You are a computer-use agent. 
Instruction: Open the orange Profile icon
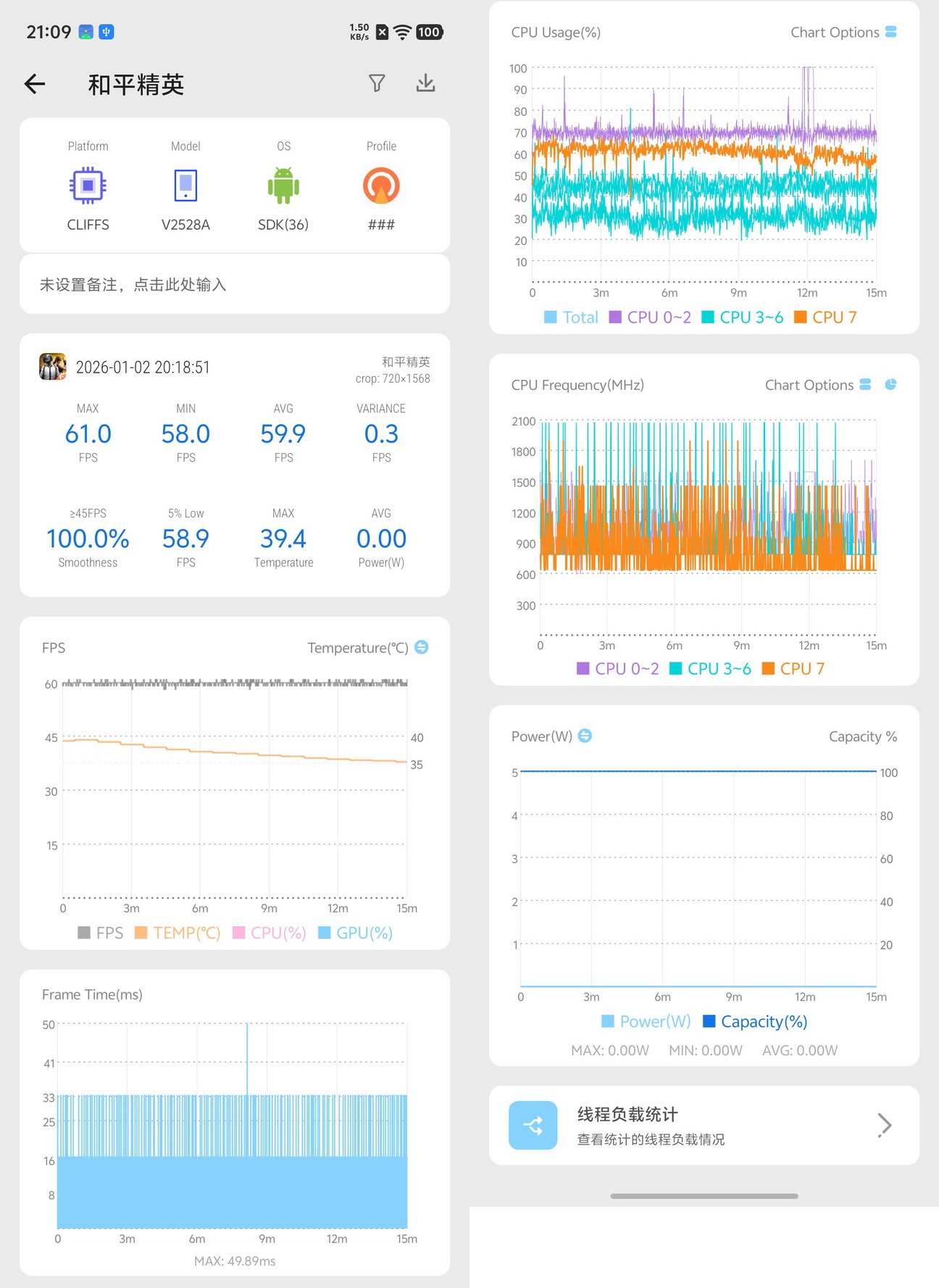[381, 186]
